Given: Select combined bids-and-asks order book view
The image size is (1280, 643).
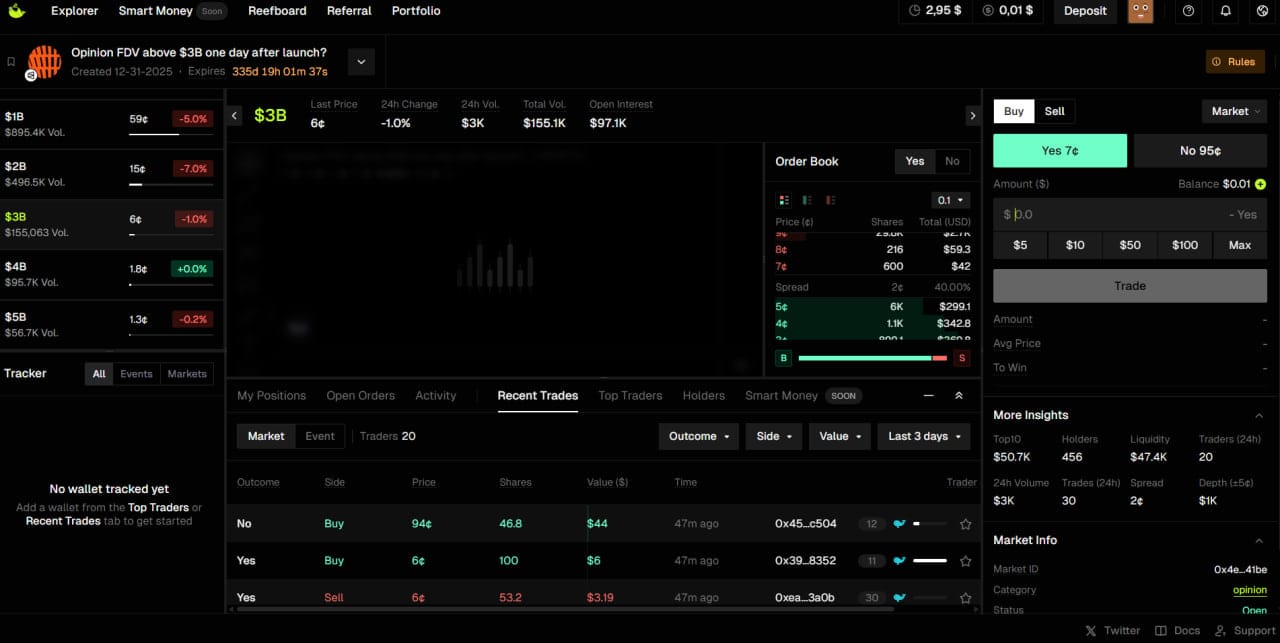Looking at the screenshot, I should pos(783,200).
